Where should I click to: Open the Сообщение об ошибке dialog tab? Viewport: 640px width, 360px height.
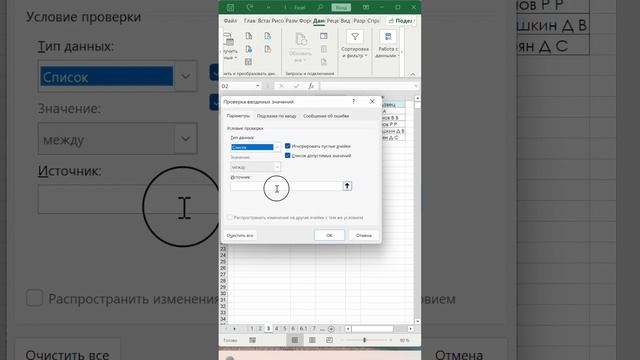[x=326, y=116]
